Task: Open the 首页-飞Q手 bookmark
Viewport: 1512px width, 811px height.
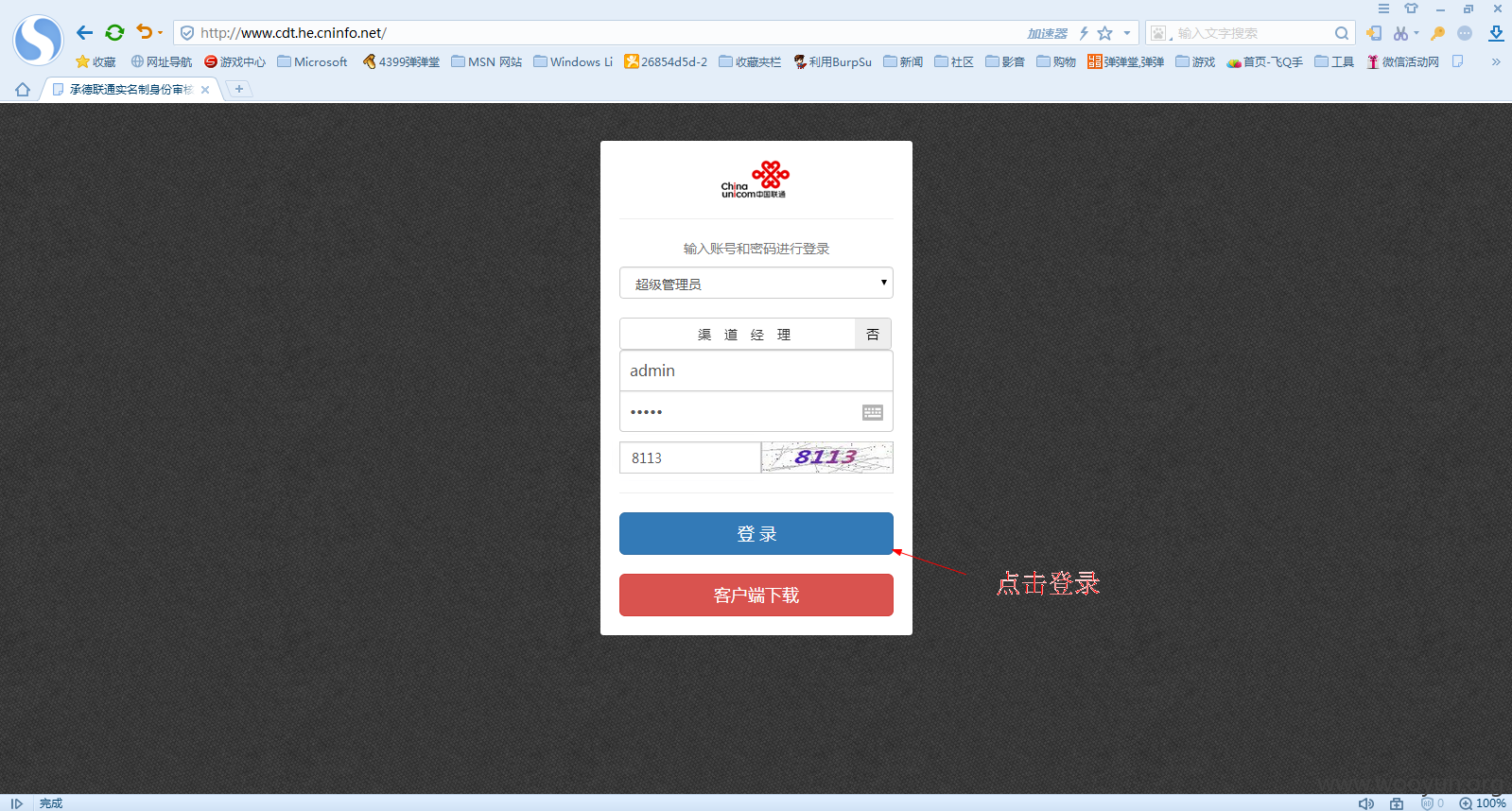Action: (1264, 61)
